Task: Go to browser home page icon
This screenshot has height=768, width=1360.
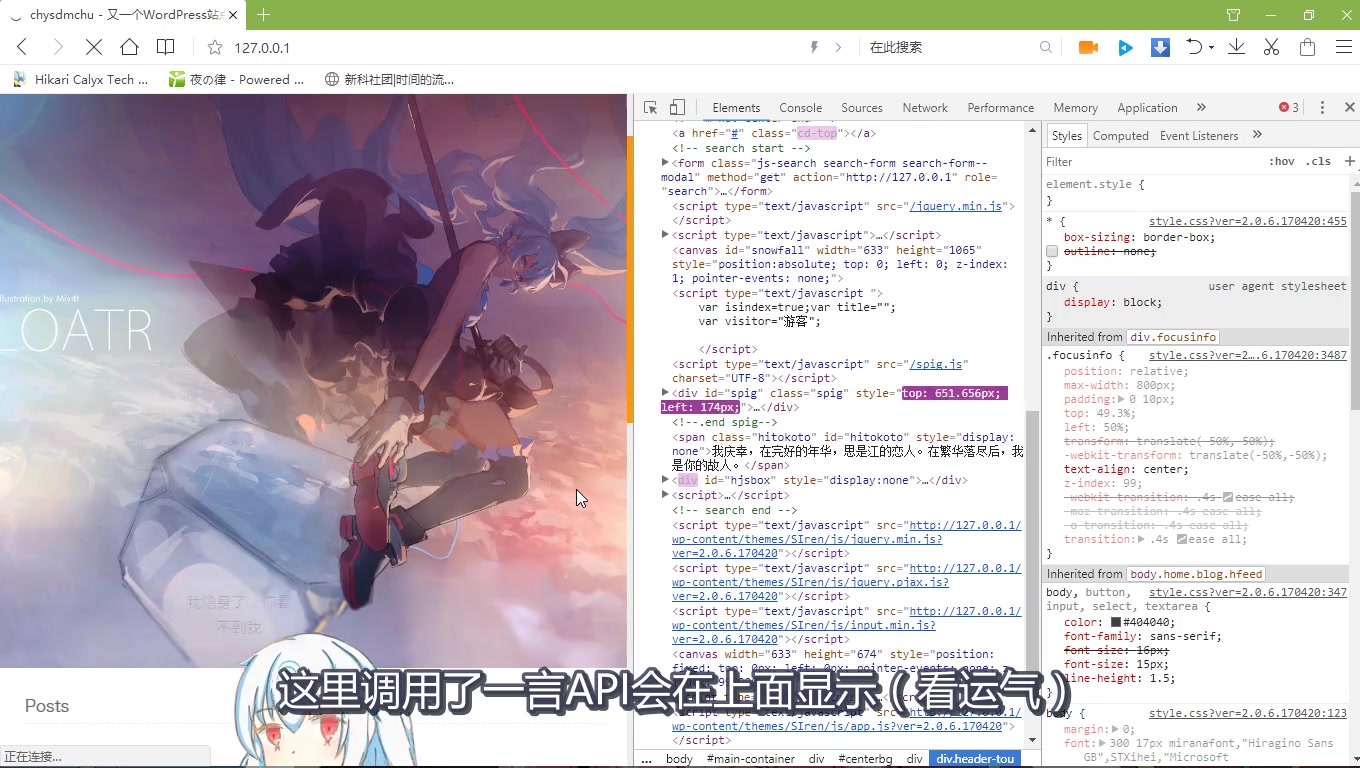Action: (129, 47)
